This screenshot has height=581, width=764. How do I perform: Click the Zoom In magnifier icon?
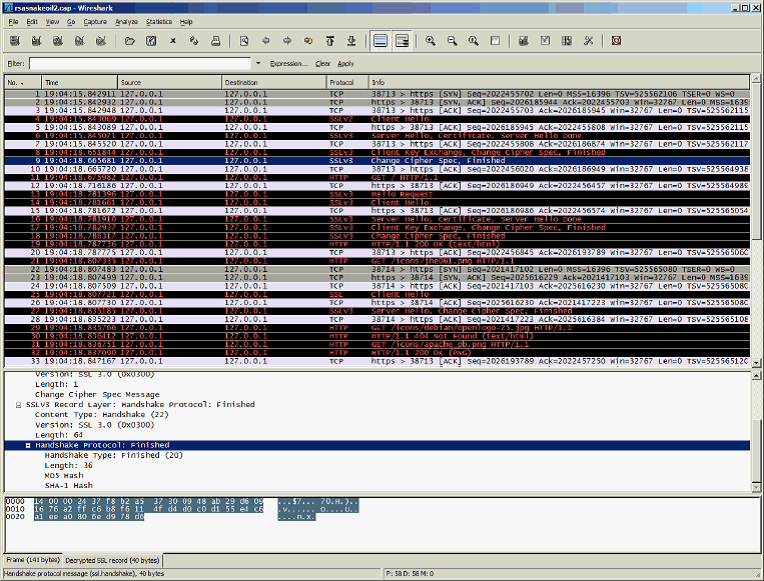[x=430, y=41]
